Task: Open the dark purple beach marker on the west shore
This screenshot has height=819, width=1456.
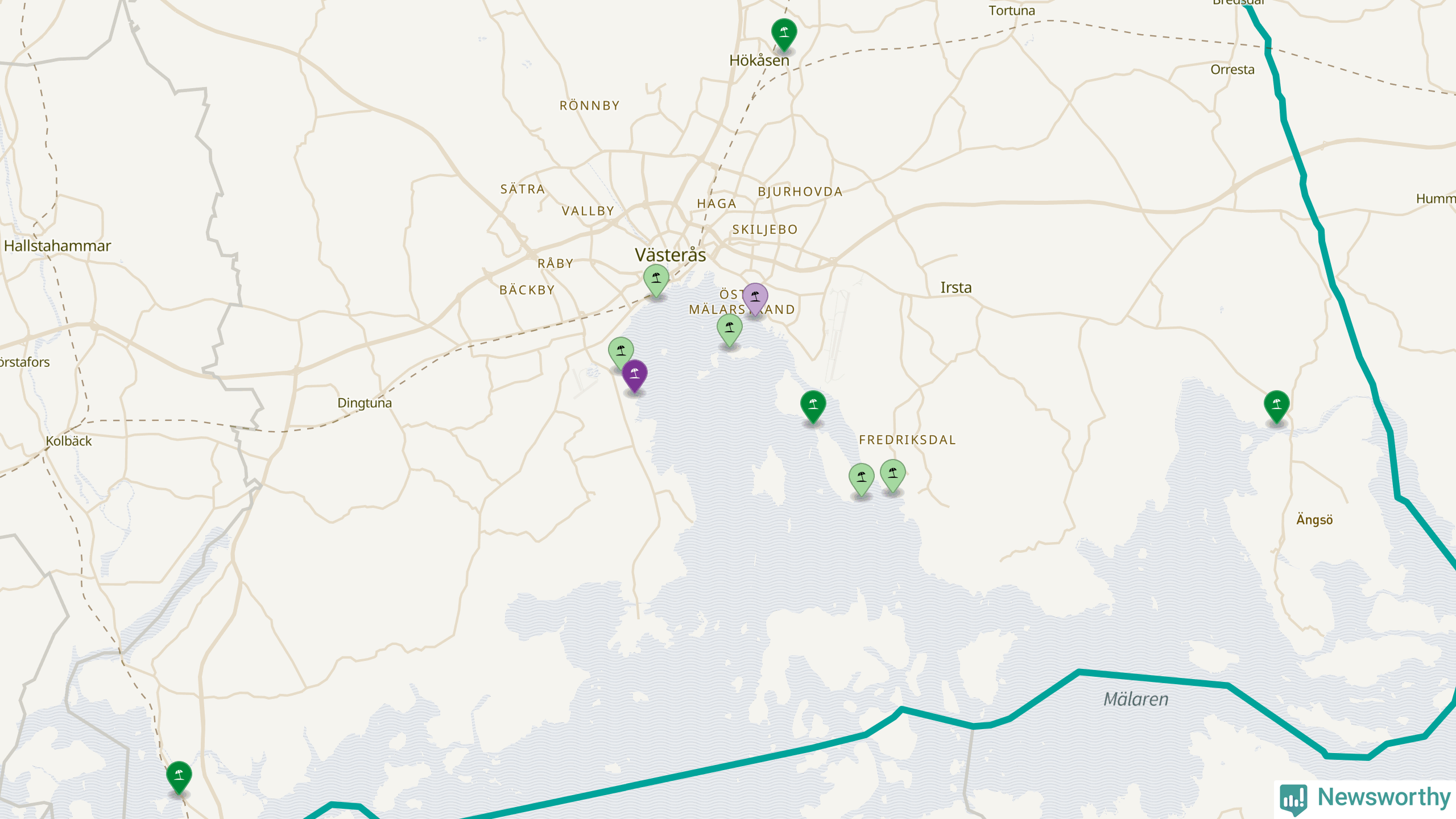Action: pyautogui.click(x=635, y=376)
